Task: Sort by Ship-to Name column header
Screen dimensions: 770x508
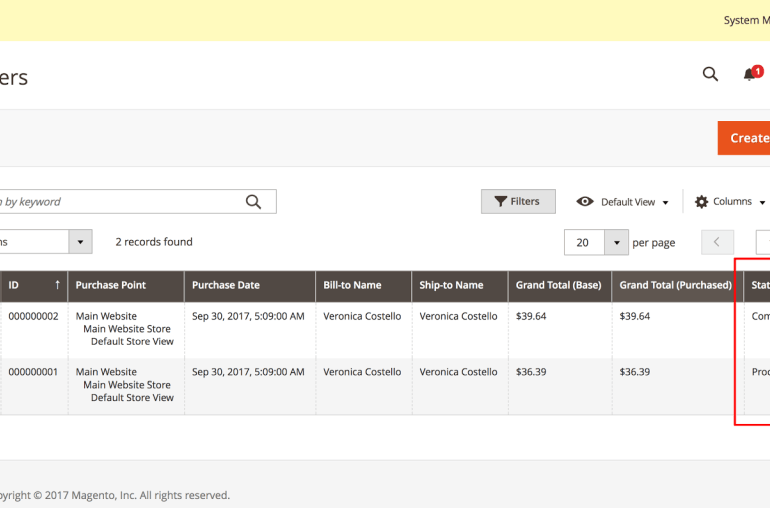Action: [460, 285]
